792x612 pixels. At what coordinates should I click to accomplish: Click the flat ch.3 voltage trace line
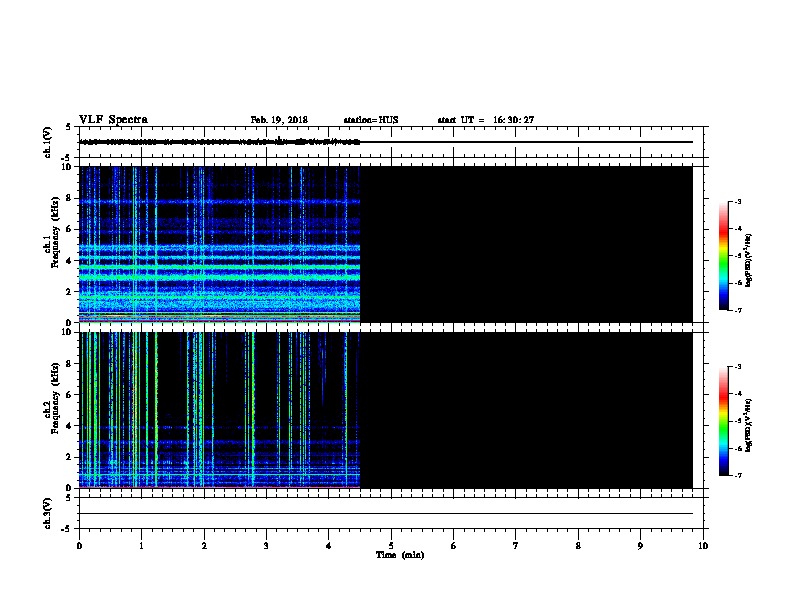(386, 514)
